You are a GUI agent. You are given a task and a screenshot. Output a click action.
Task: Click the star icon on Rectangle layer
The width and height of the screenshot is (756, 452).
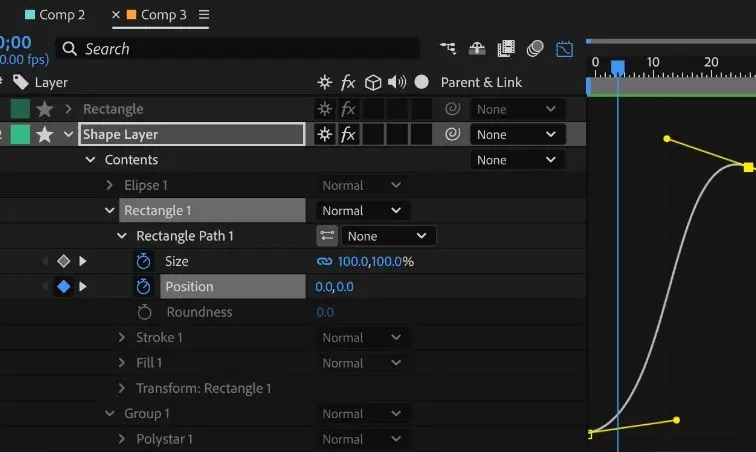[x=44, y=109]
